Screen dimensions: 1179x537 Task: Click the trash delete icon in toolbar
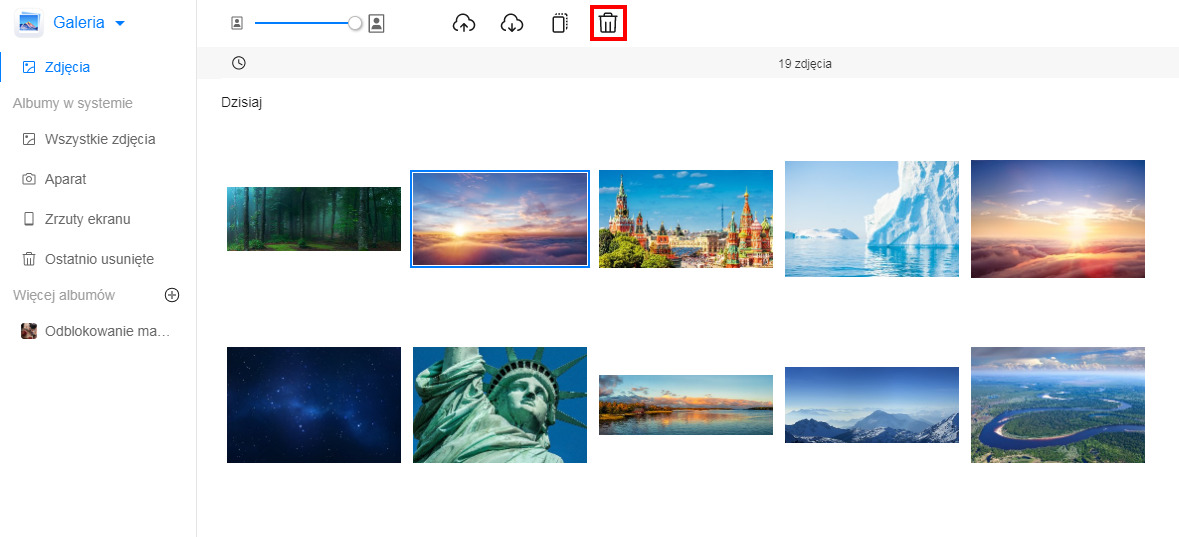pos(608,24)
